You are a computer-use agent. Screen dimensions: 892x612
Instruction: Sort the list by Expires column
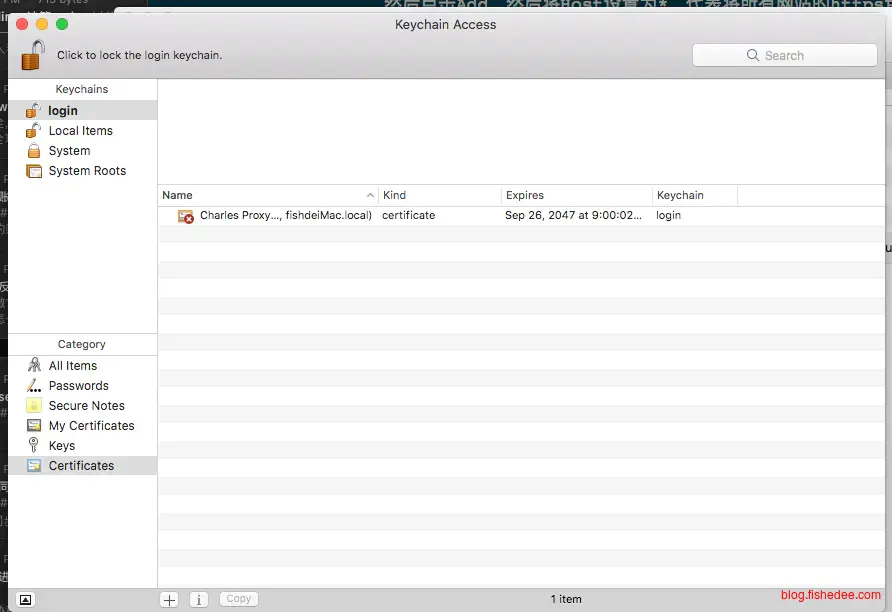[x=575, y=195]
